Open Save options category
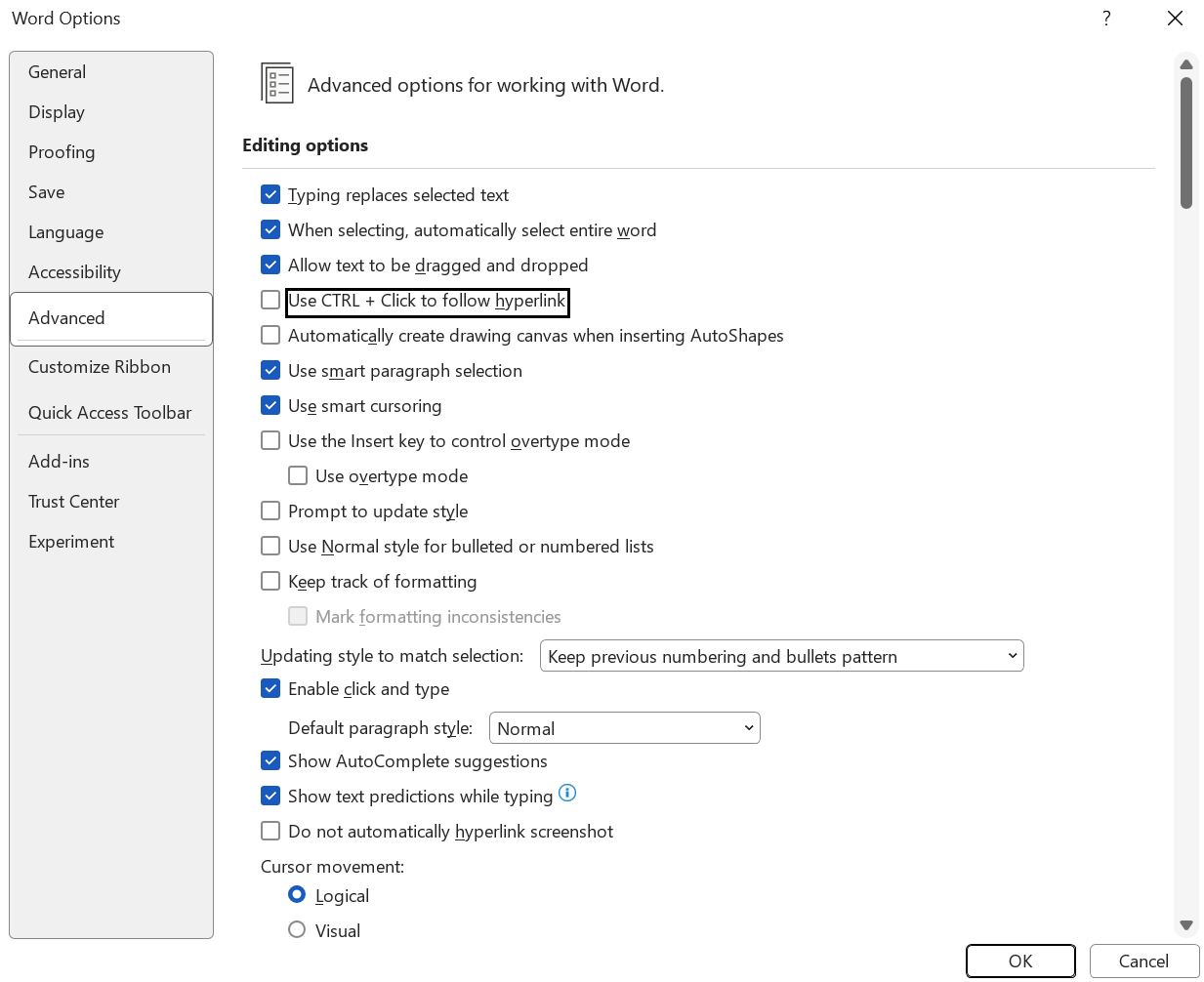 click(111, 192)
